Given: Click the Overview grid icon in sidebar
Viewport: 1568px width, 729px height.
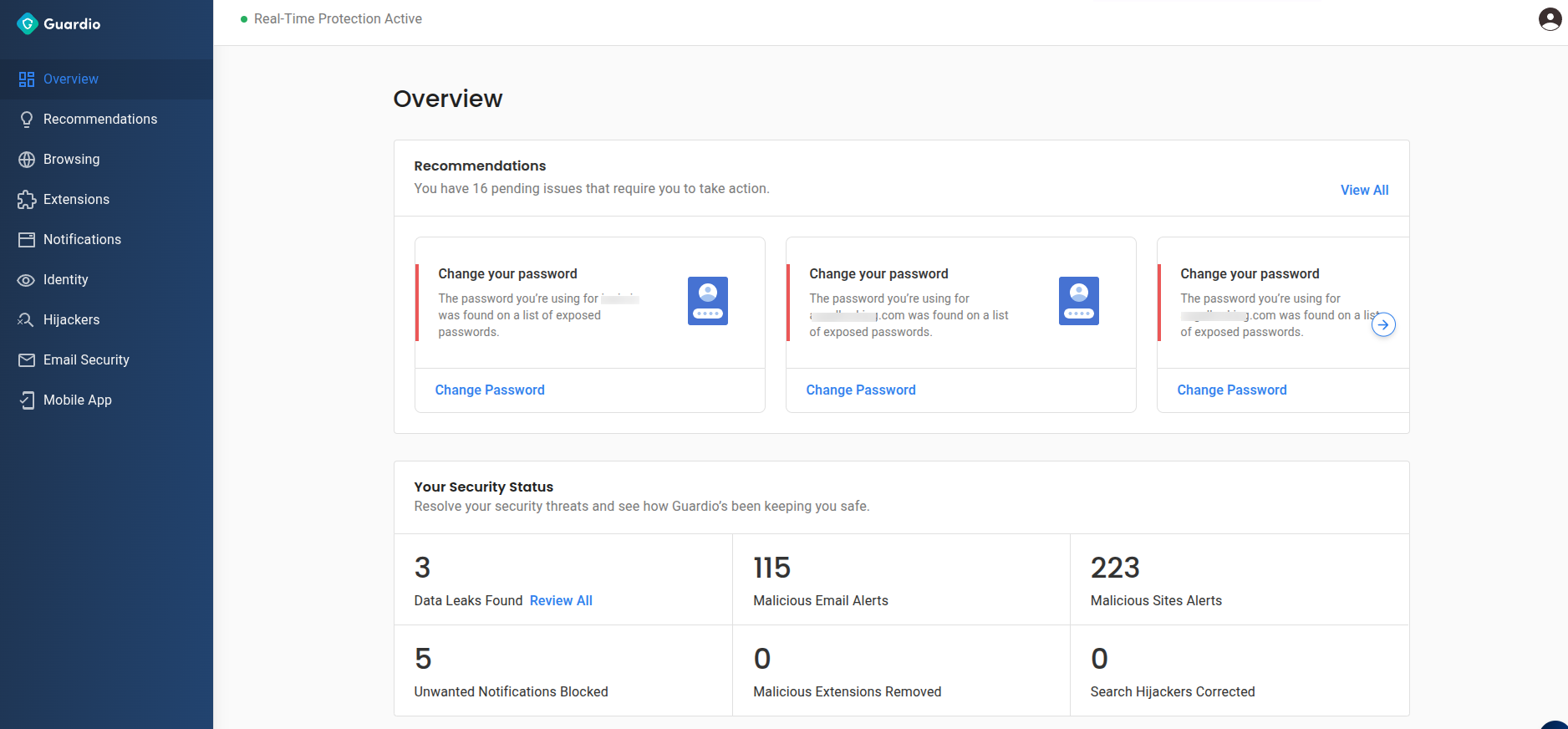Looking at the screenshot, I should tap(27, 79).
